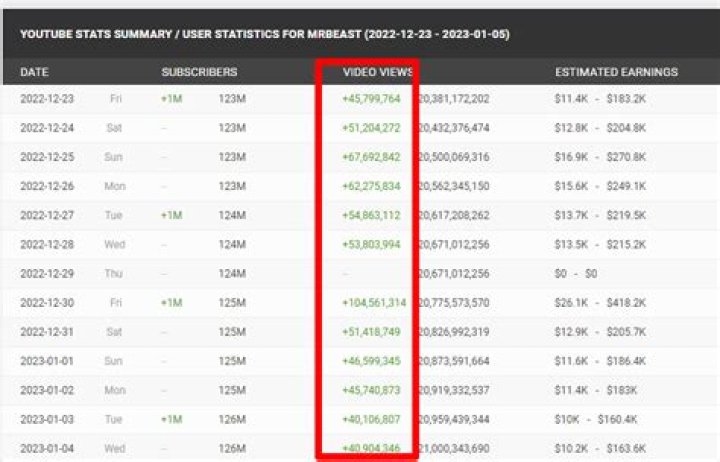The width and height of the screenshot is (720, 462).
Task: Select the $16.9K - $270.8K earnings cell
Action: pos(600,157)
